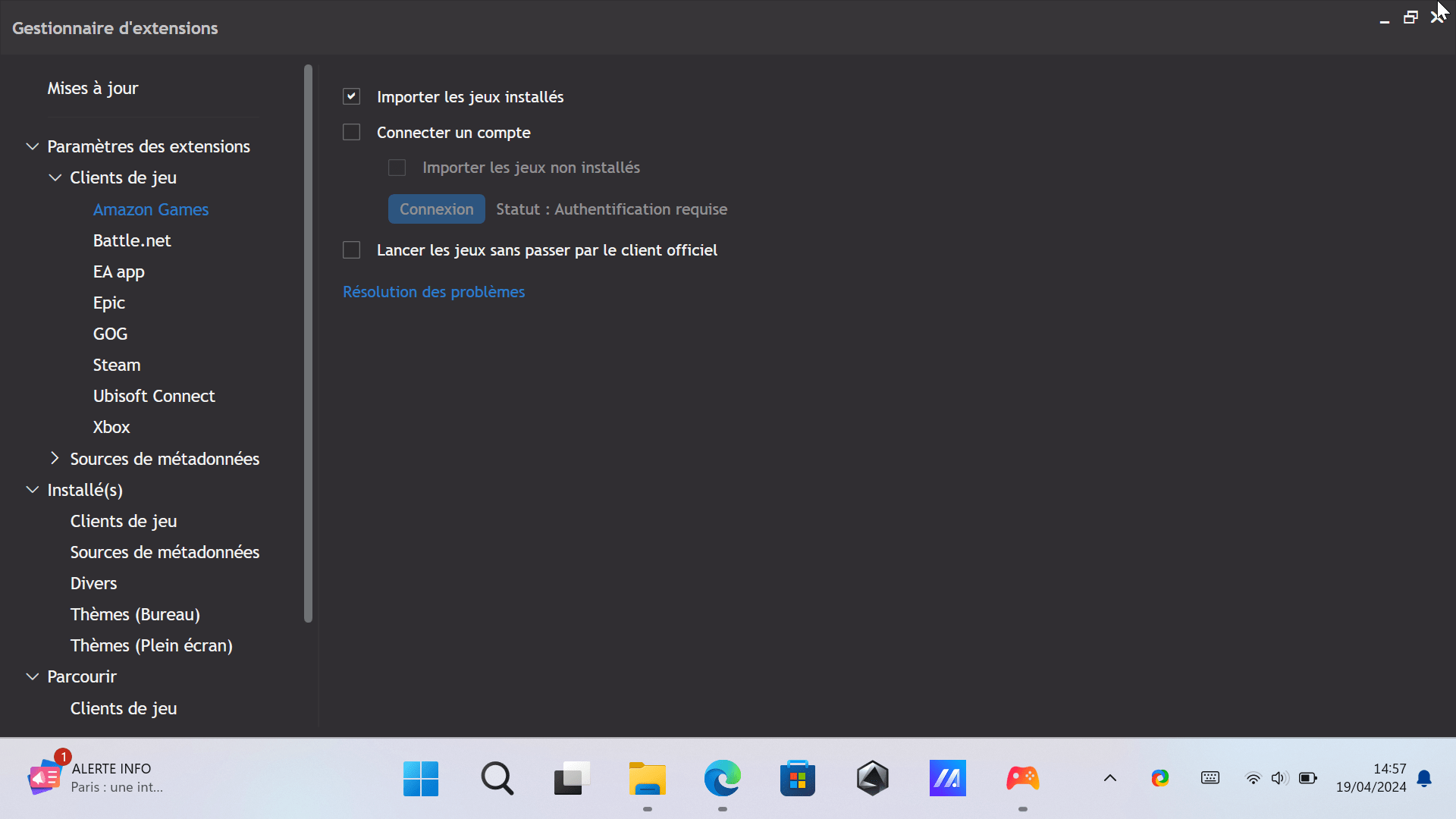Select Xbox extension settings

point(111,427)
